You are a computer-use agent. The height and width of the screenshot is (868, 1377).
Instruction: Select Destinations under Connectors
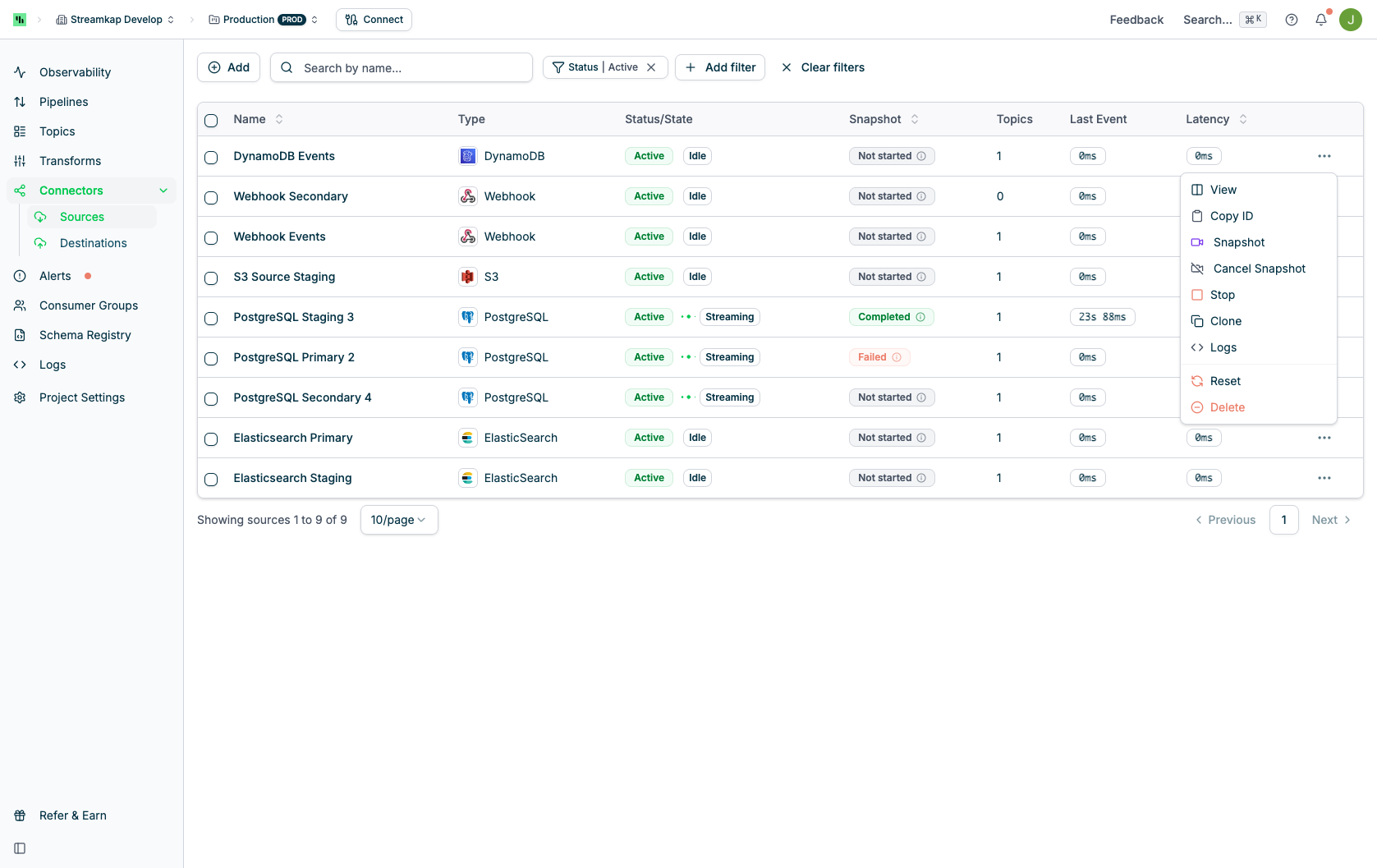[94, 243]
